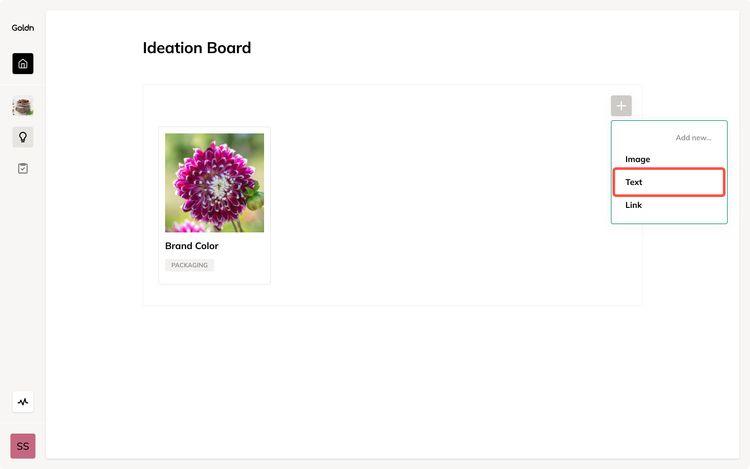Image resolution: width=750 pixels, height=469 pixels.
Task: Click the Add new... label
Action: [693, 138]
